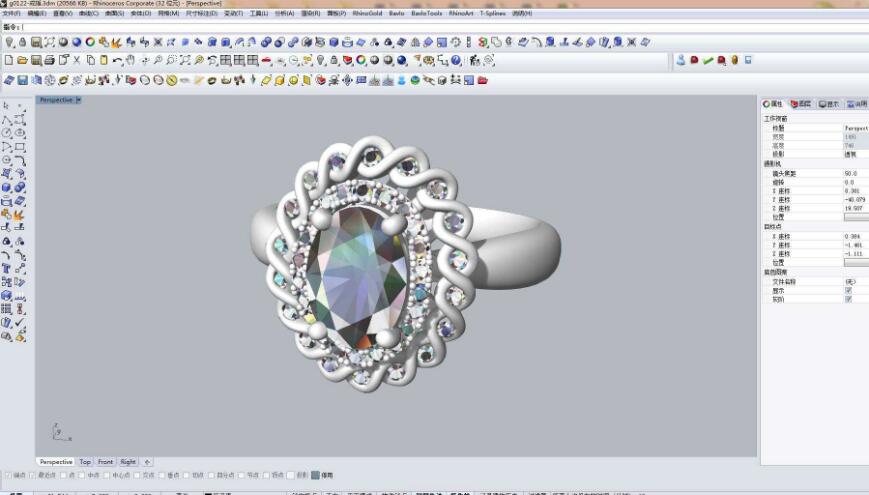Click the light bulb icon in the top toolbar
869x495 pixels.
(x=9, y=42)
